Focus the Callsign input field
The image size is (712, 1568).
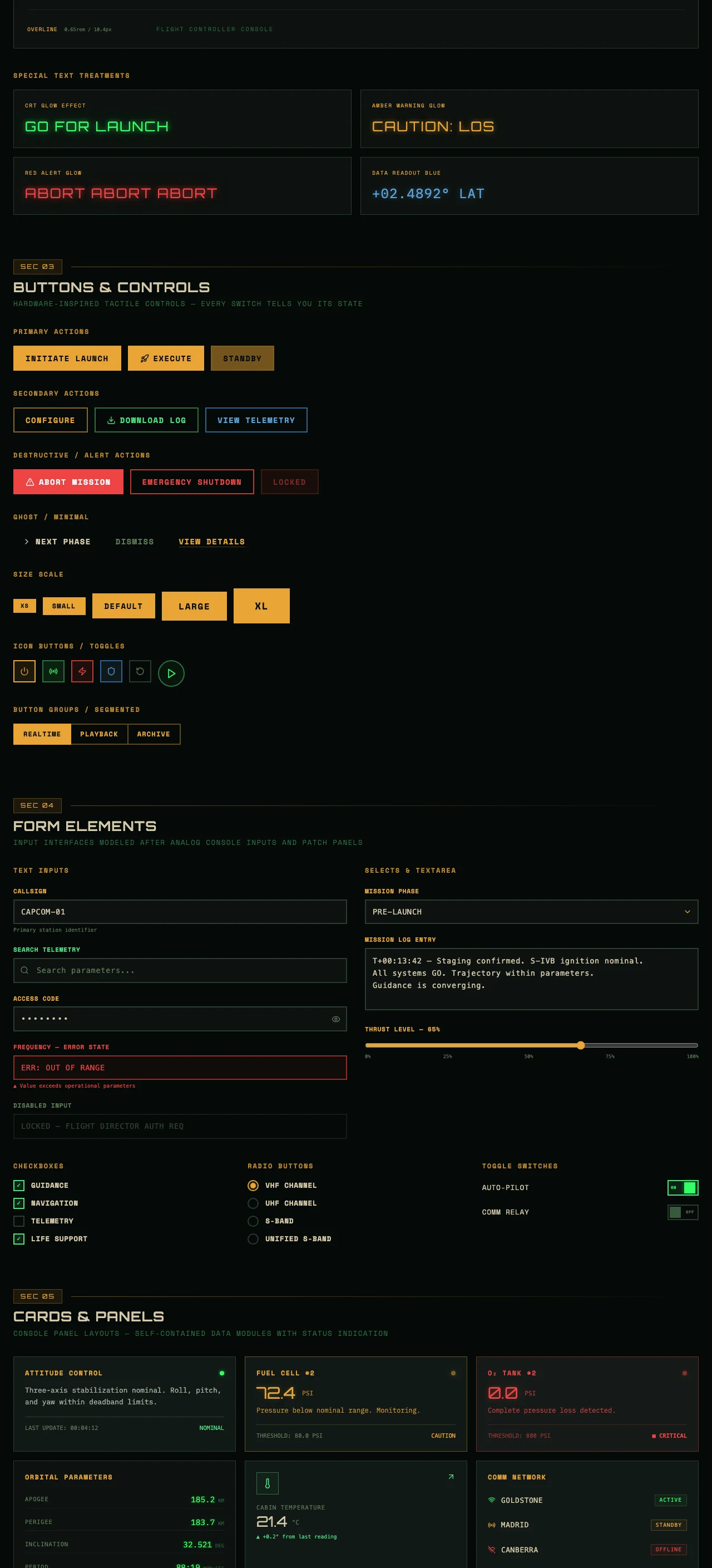tap(180, 912)
